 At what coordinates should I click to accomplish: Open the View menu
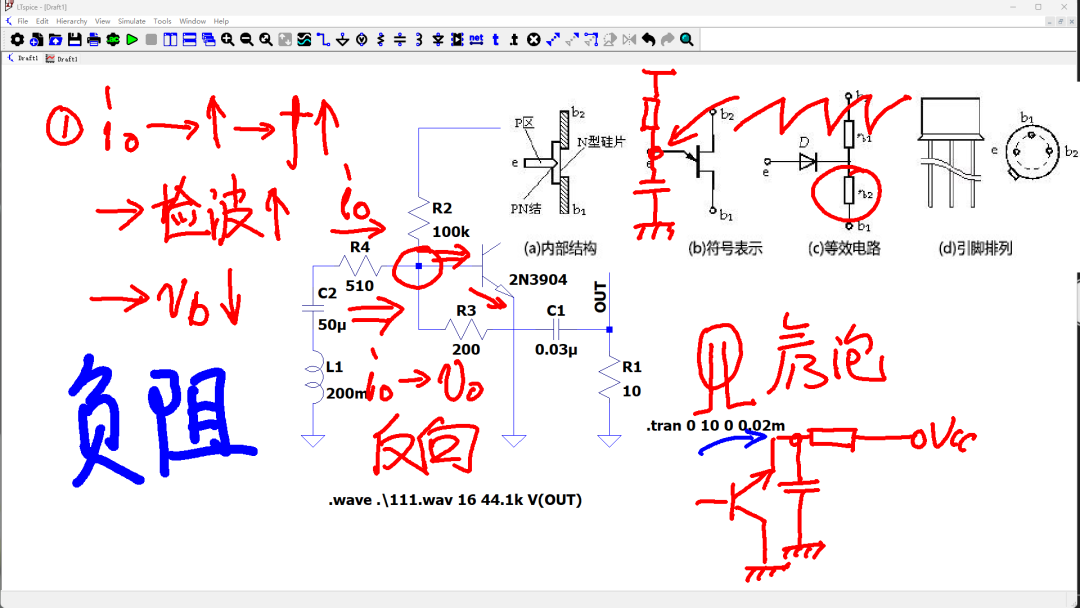(102, 21)
